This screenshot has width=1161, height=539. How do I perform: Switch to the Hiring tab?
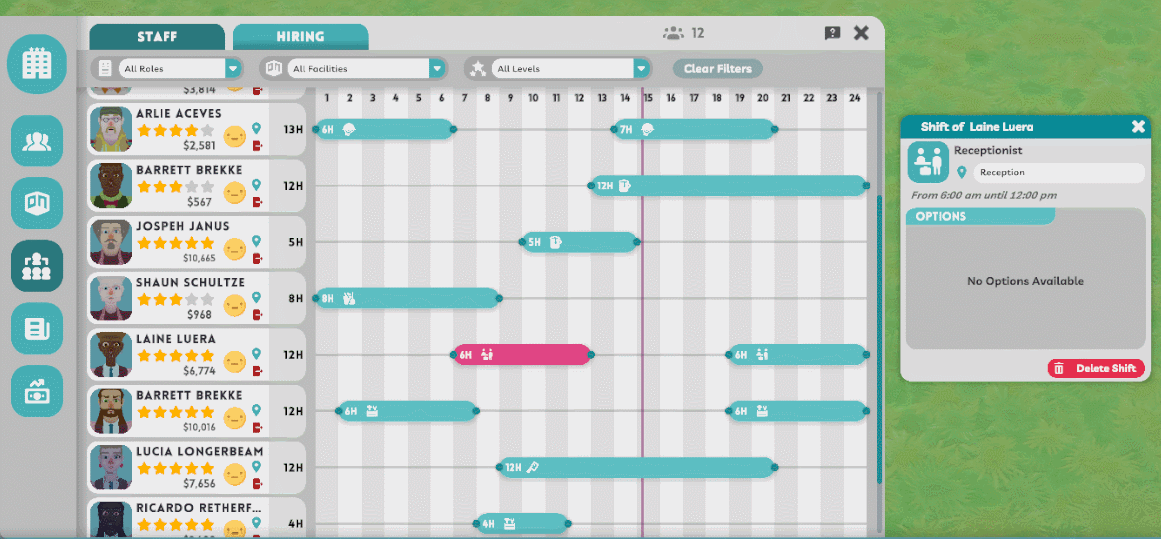click(x=300, y=37)
